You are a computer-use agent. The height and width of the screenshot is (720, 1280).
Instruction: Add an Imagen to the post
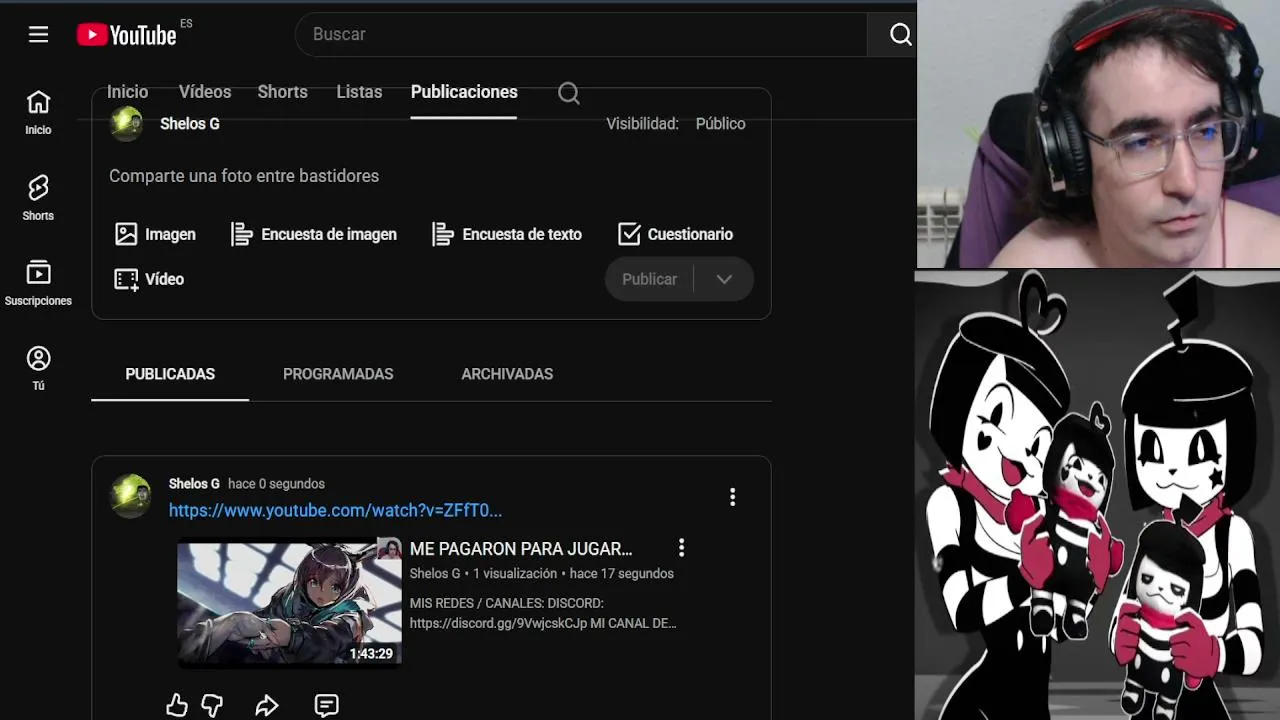click(155, 234)
